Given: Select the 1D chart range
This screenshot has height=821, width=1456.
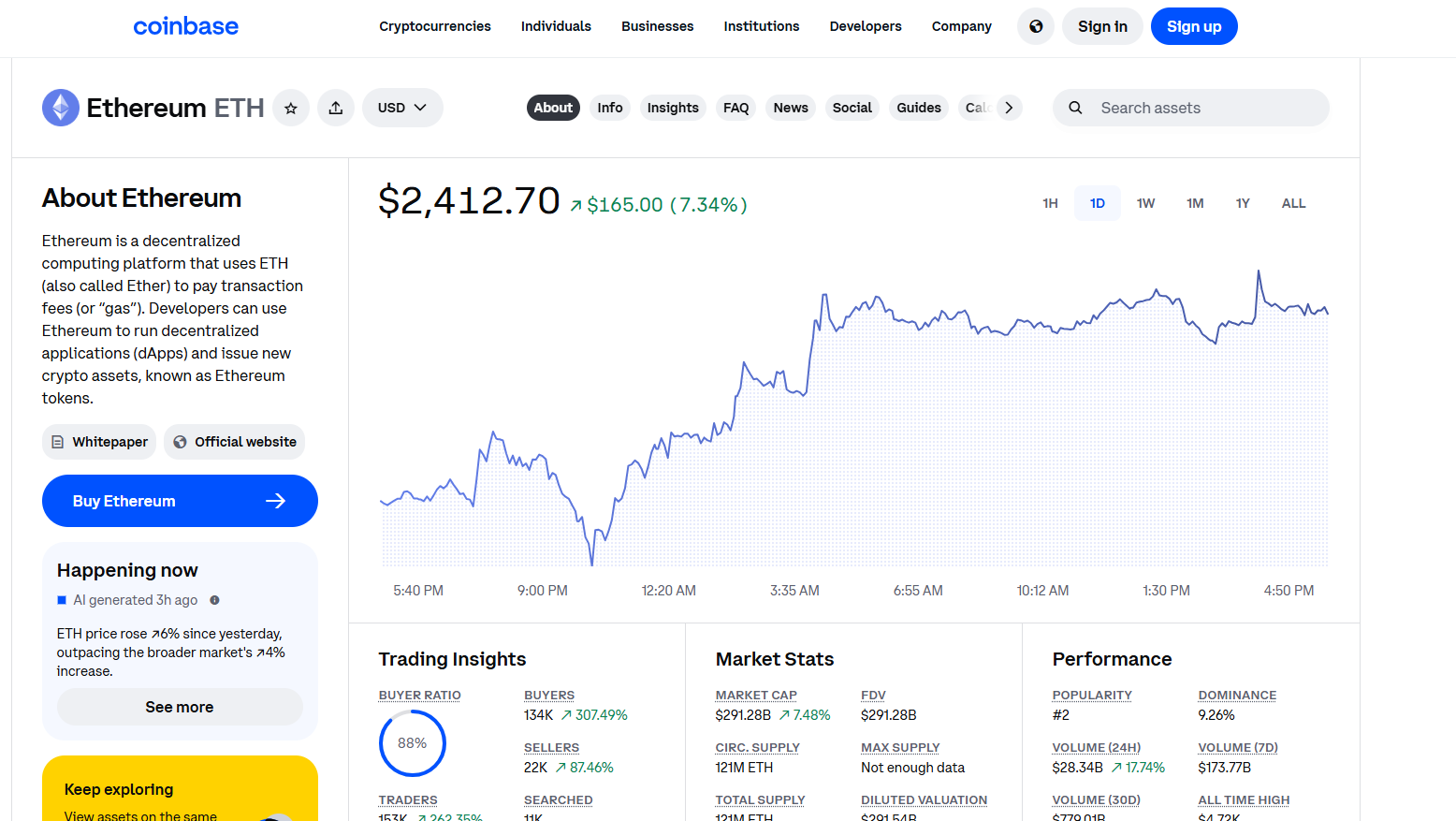Looking at the screenshot, I should click(x=1098, y=203).
